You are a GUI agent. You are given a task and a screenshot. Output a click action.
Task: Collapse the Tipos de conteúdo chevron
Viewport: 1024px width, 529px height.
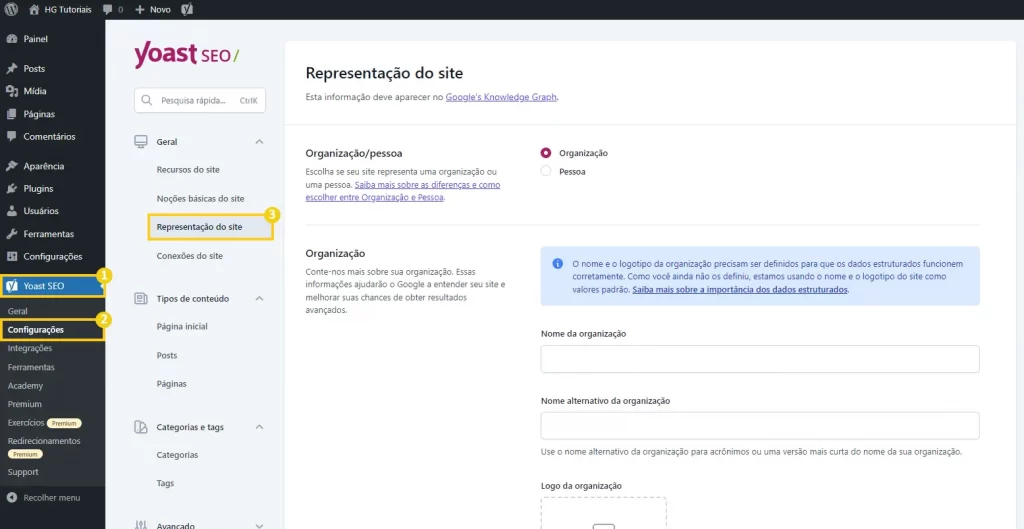259,298
